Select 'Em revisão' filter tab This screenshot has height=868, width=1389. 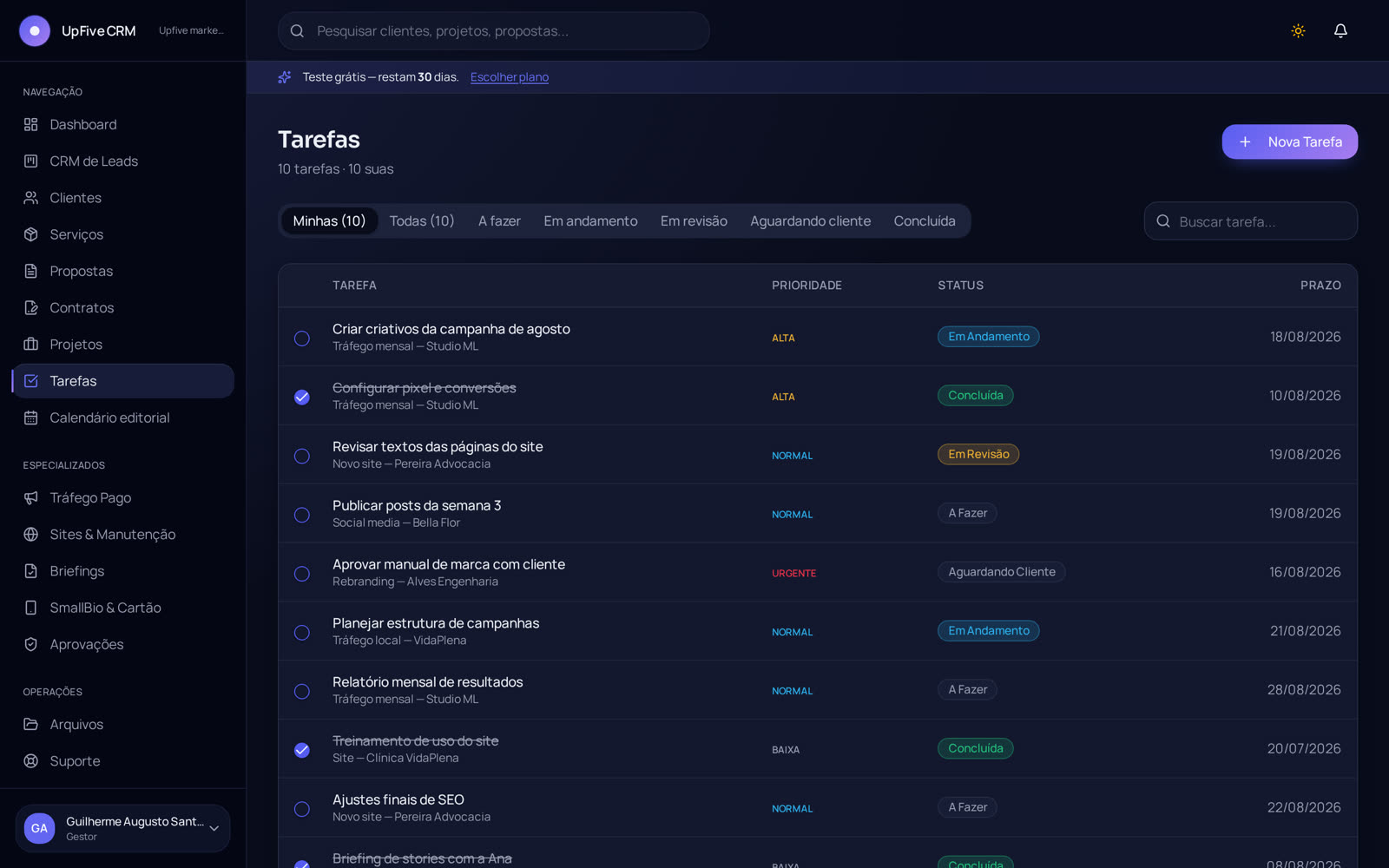[694, 221]
